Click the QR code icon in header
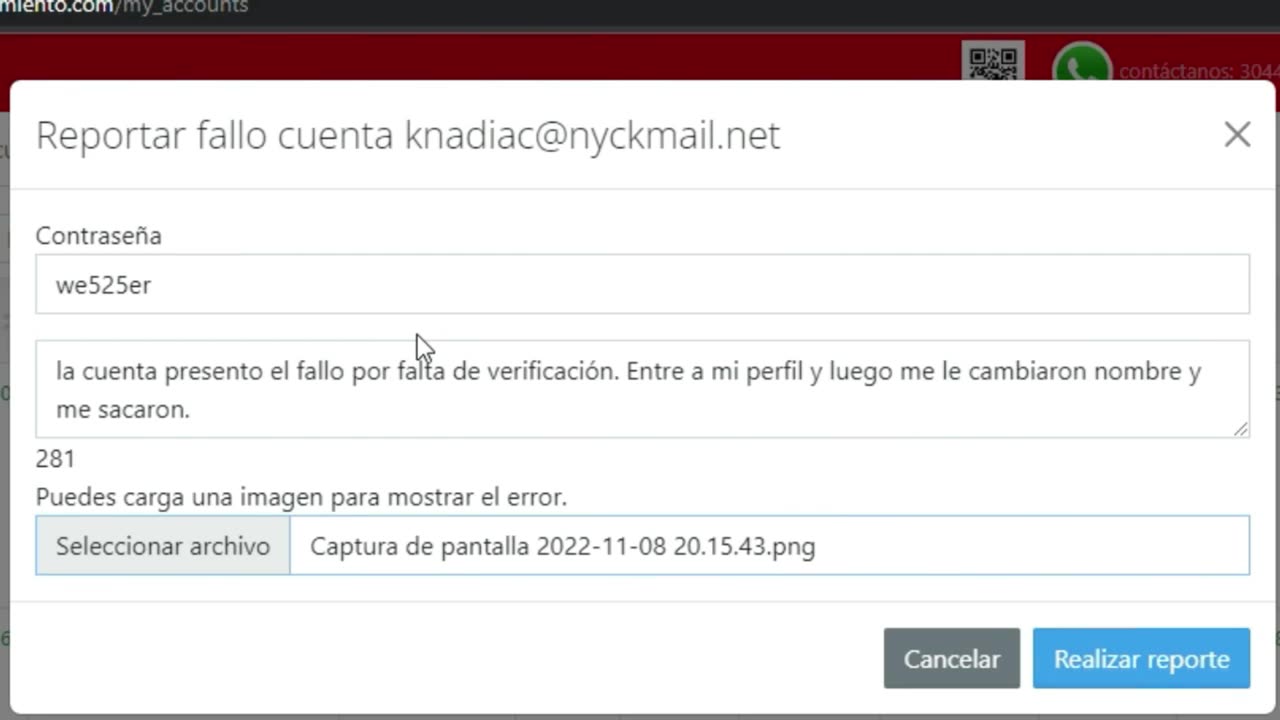The height and width of the screenshot is (720, 1280). [993, 62]
